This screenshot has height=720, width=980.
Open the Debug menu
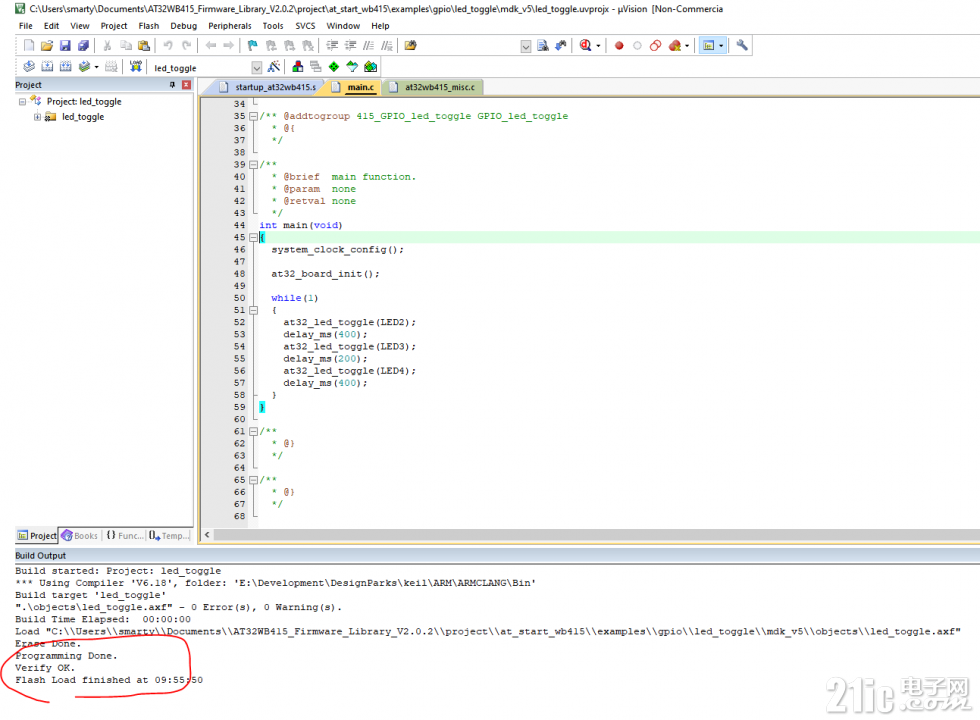(x=183, y=26)
